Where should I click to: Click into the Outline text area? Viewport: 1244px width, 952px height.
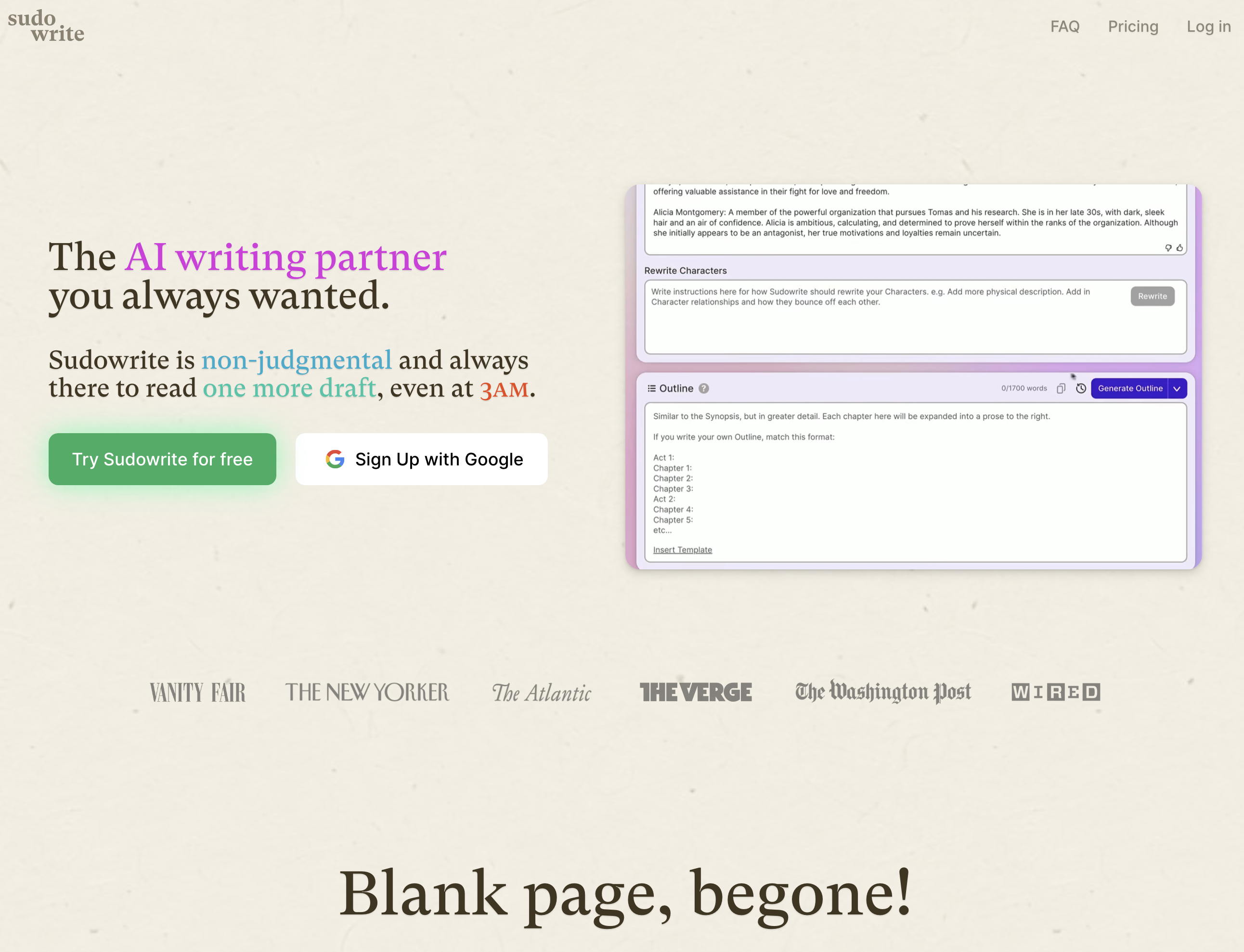click(x=915, y=482)
